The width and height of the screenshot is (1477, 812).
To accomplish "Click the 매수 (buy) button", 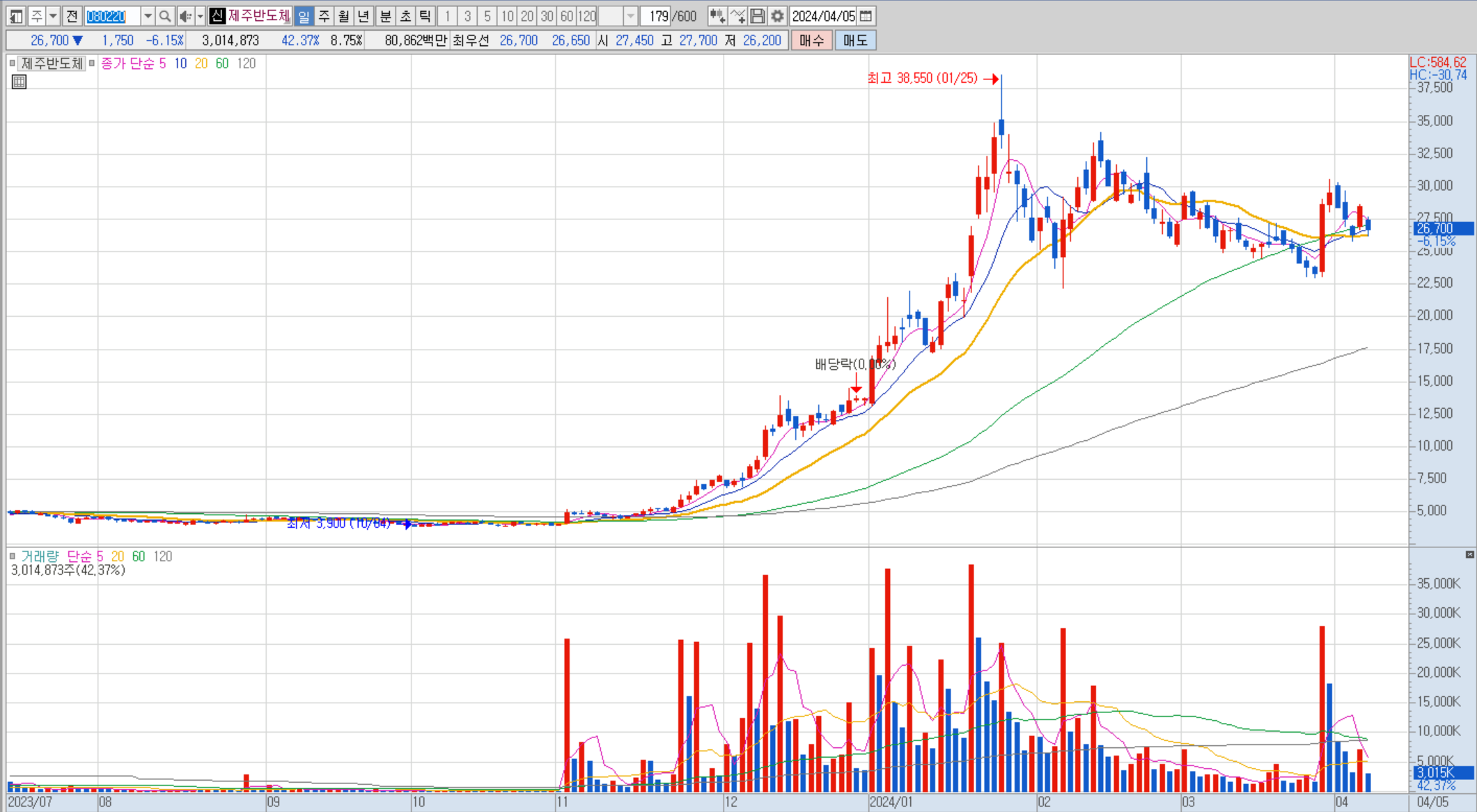I will (x=812, y=40).
